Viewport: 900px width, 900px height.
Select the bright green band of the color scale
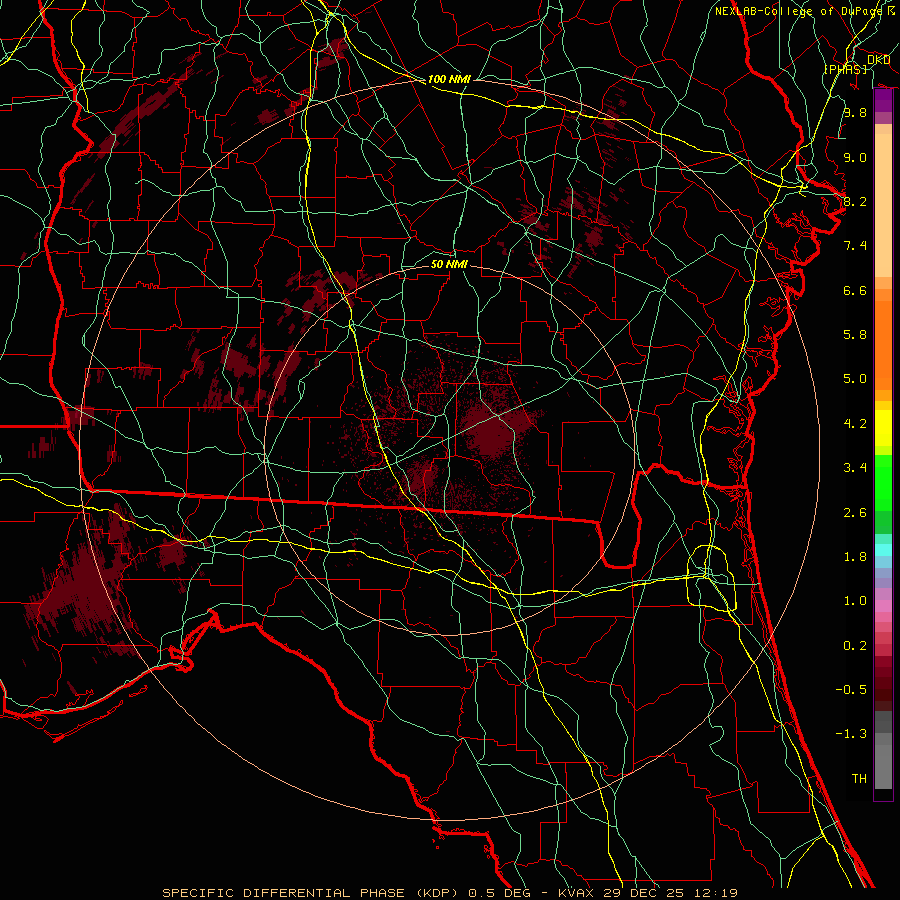883,483
